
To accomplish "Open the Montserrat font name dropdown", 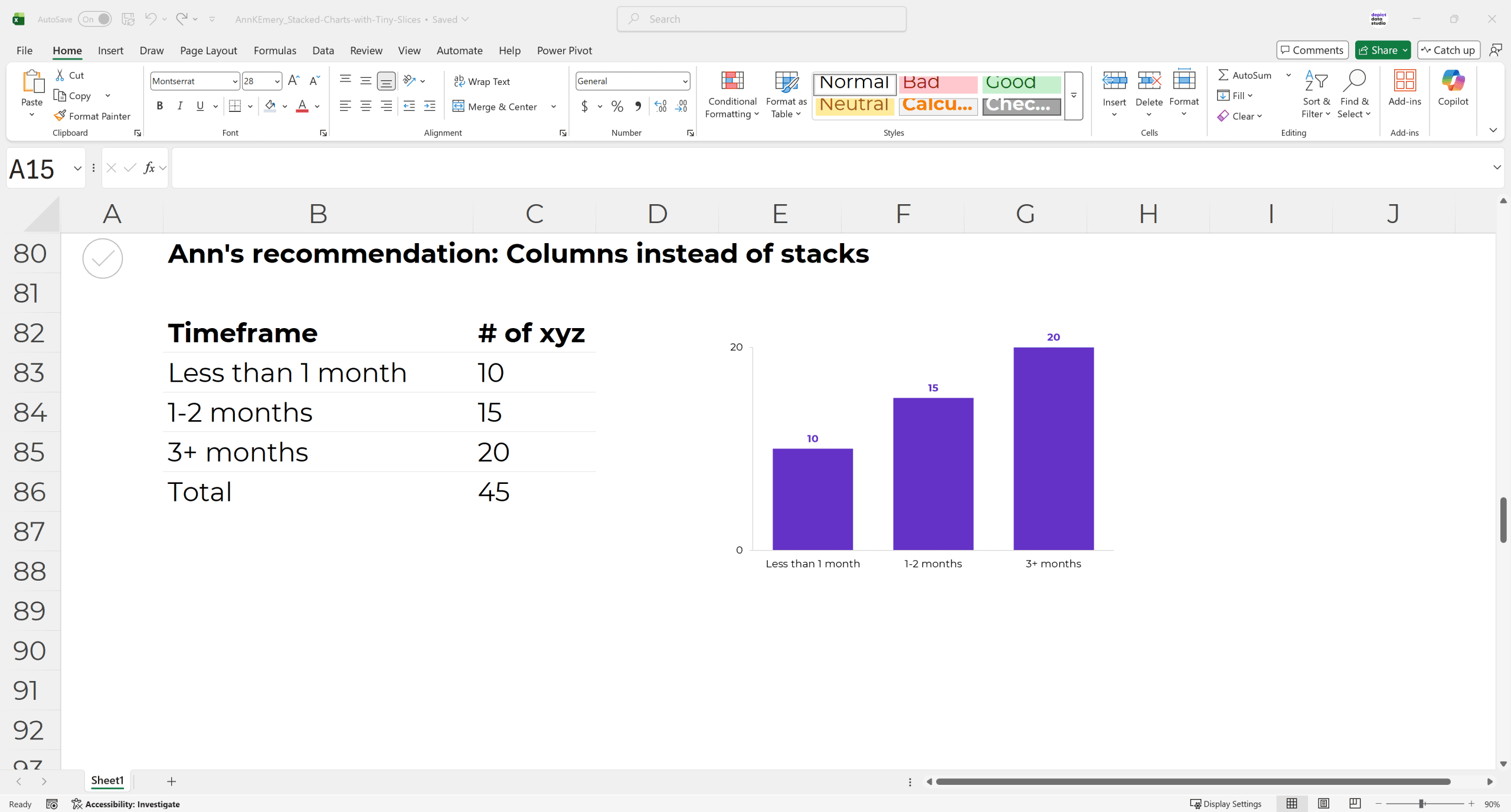I will click(x=234, y=81).
